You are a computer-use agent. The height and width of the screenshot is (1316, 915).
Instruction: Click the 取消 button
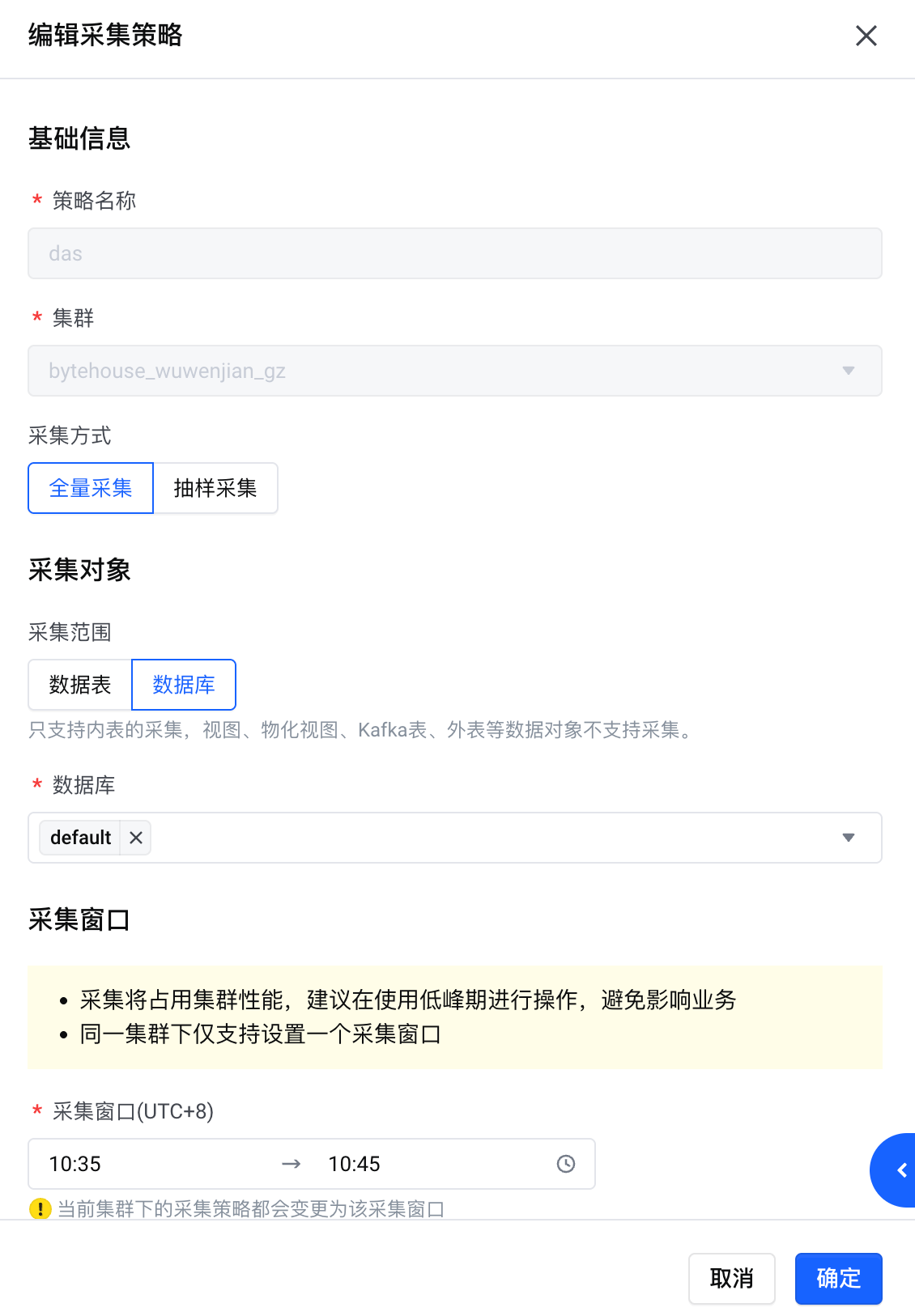(x=732, y=1279)
